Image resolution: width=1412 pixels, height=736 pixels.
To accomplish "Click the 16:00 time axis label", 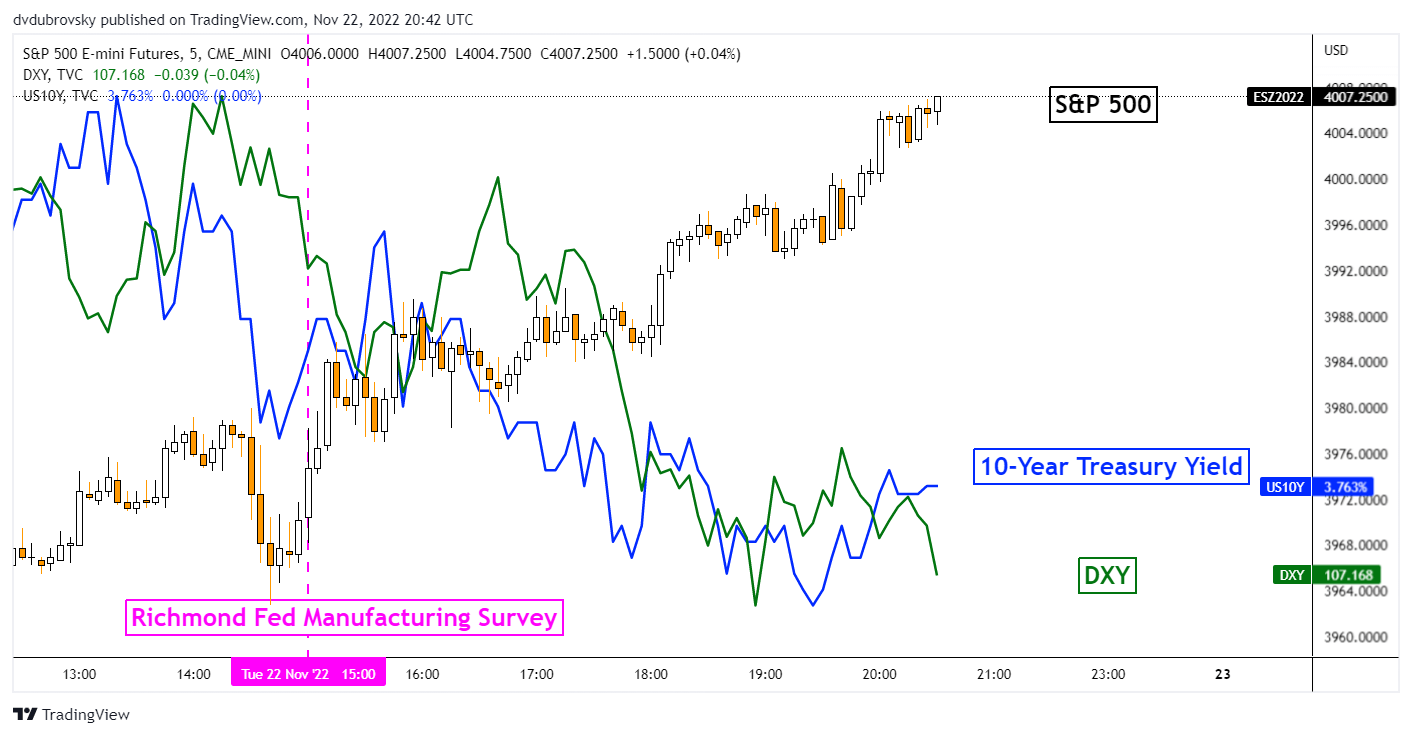I will pos(423,674).
